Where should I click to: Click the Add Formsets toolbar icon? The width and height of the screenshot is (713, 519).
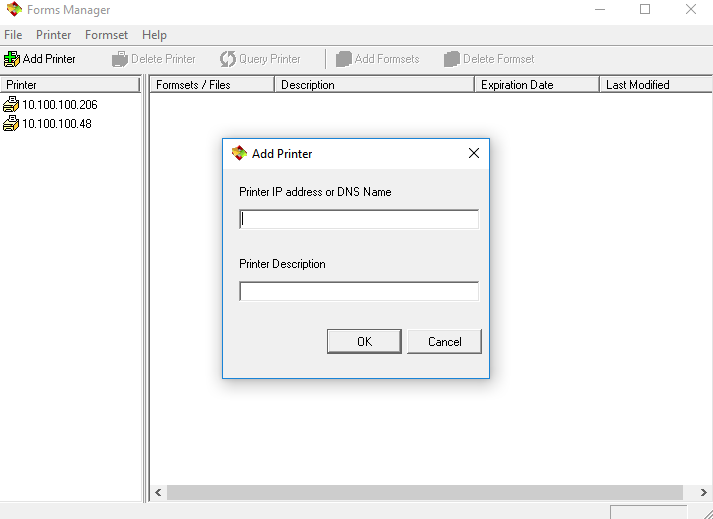pyautogui.click(x=344, y=59)
